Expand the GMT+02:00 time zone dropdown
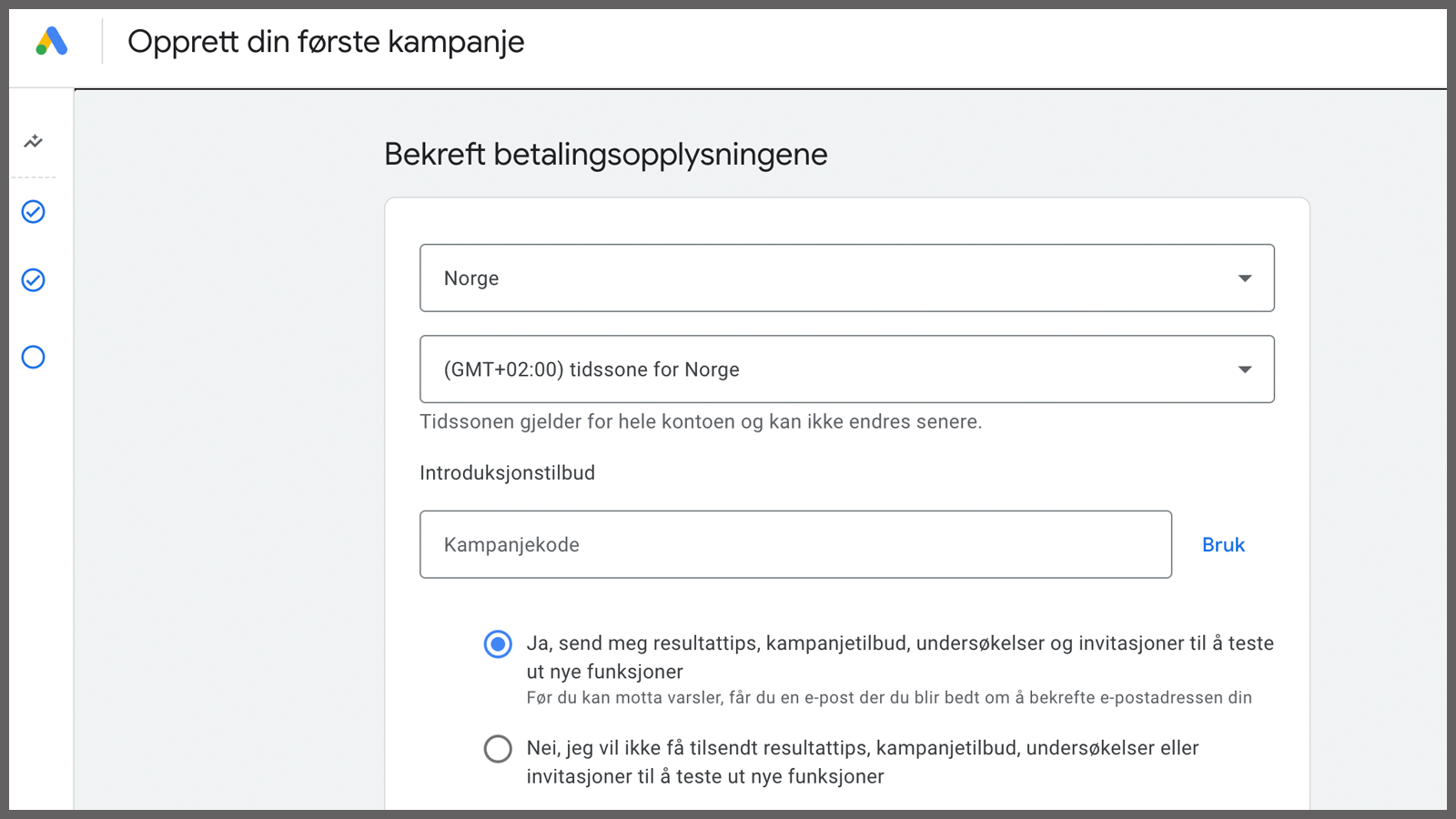1456x819 pixels. (x=846, y=369)
